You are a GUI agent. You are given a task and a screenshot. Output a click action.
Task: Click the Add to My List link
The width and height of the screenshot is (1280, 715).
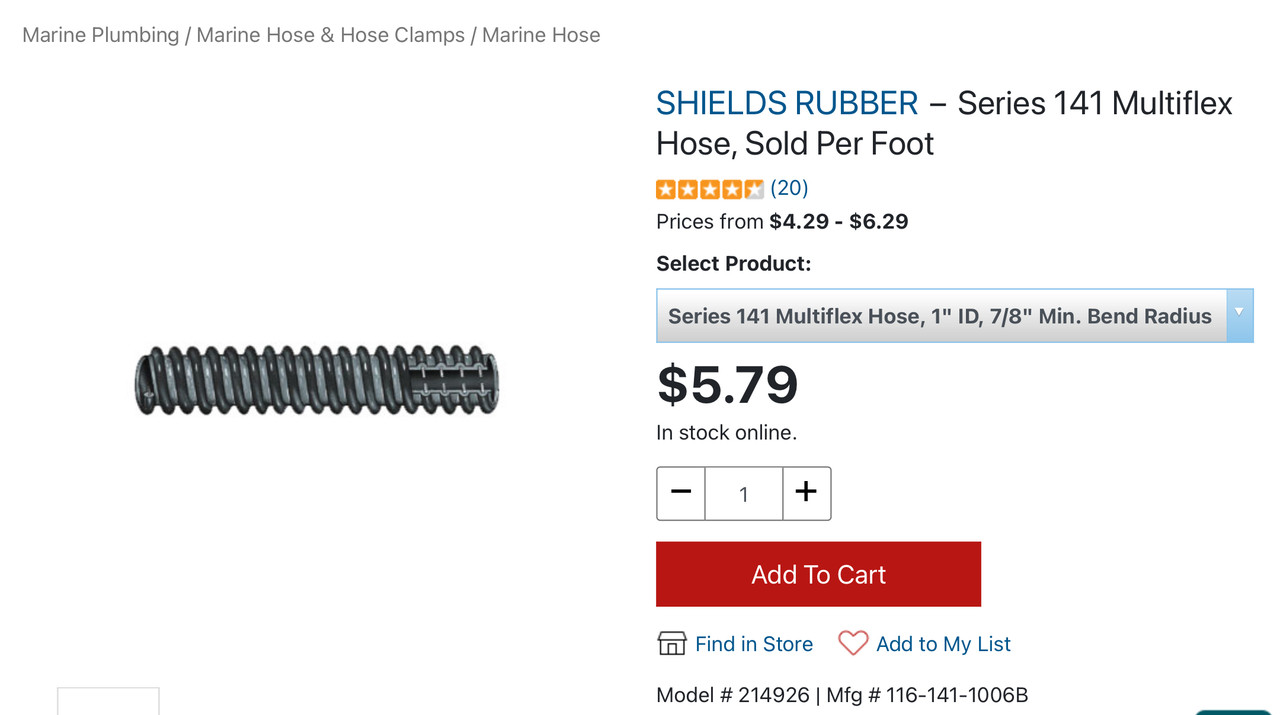click(x=943, y=644)
